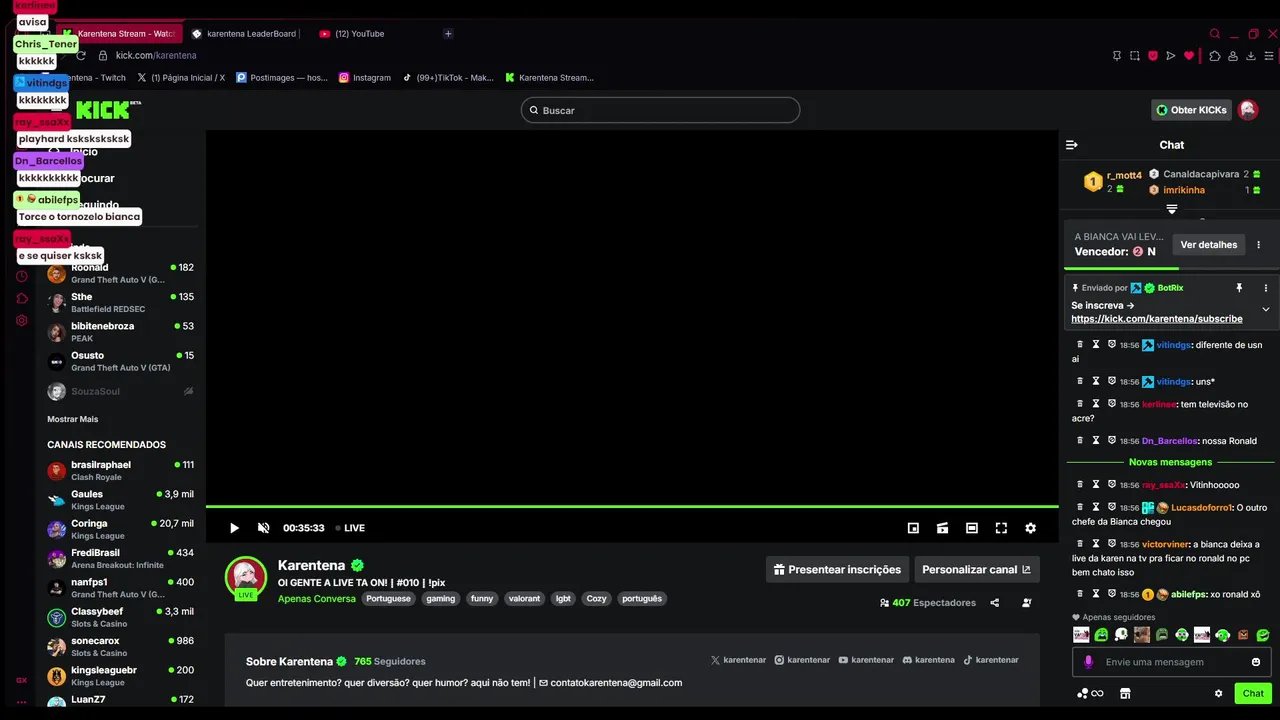Click the purple microphone icon in chat input
The height and width of the screenshot is (720, 1280).
click(x=1089, y=662)
